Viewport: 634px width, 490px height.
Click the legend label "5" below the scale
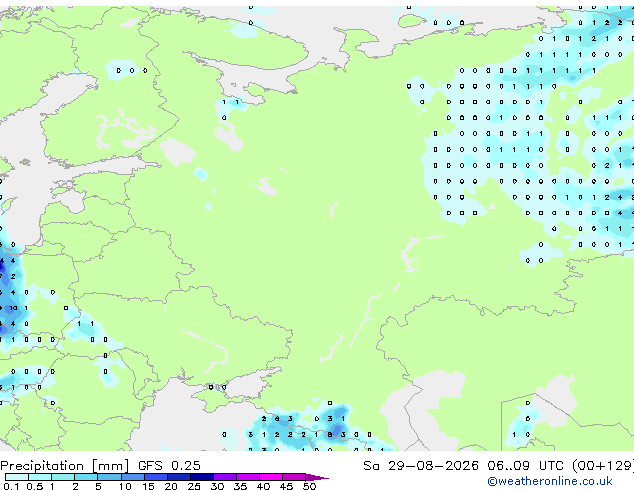point(98,486)
